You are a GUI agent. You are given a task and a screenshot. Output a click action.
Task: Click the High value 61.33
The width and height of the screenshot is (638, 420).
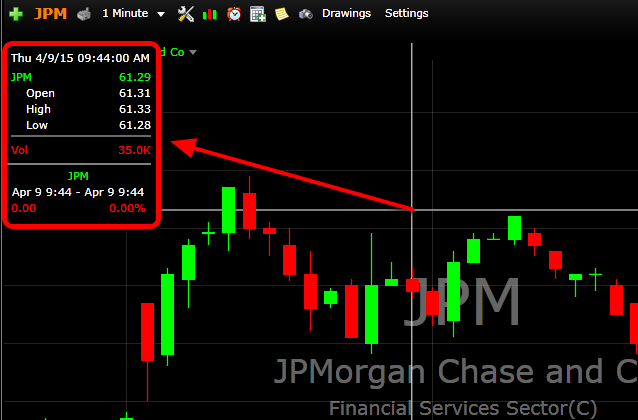[x=135, y=109]
